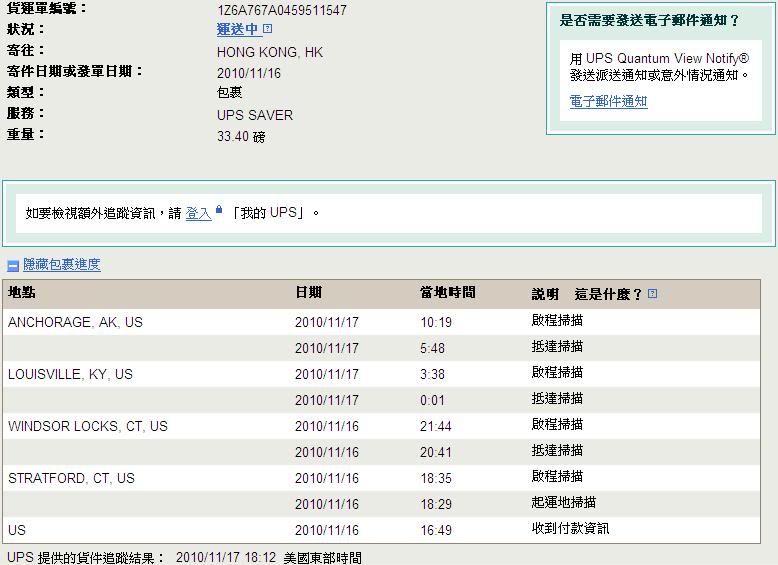Click the ANCHORAGE, AK, US location cell
Viewport: 778px width, 565px height.
click(x=75, y=322)
